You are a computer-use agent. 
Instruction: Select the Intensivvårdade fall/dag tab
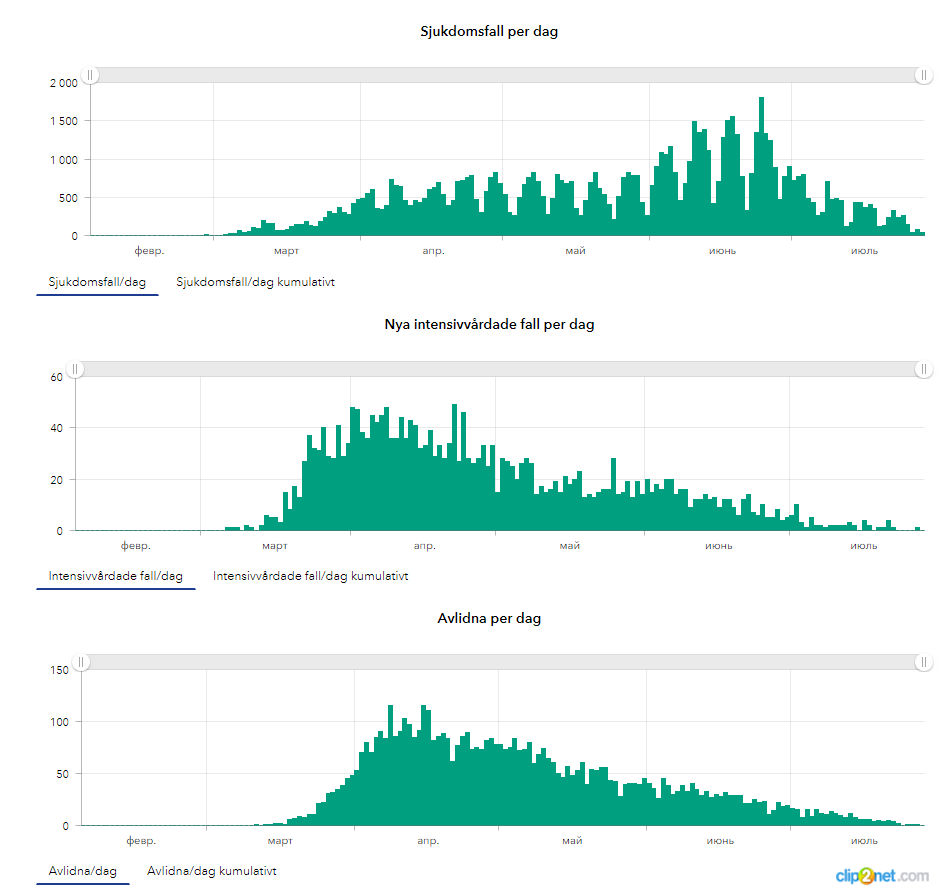click(115, 576)
